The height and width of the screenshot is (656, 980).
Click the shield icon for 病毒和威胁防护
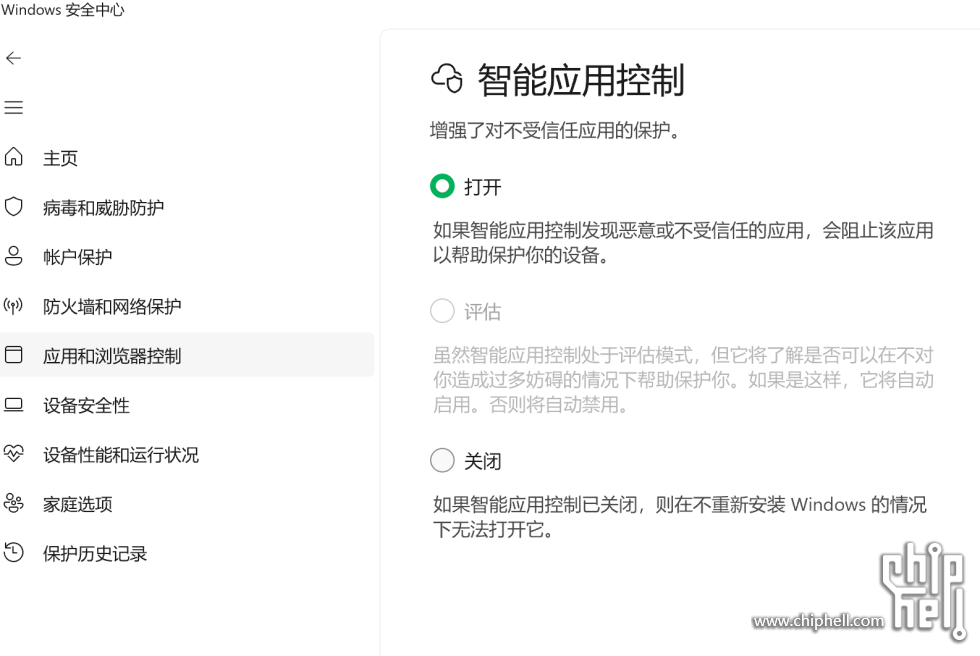pyautogui.click(x=13, y=206)
